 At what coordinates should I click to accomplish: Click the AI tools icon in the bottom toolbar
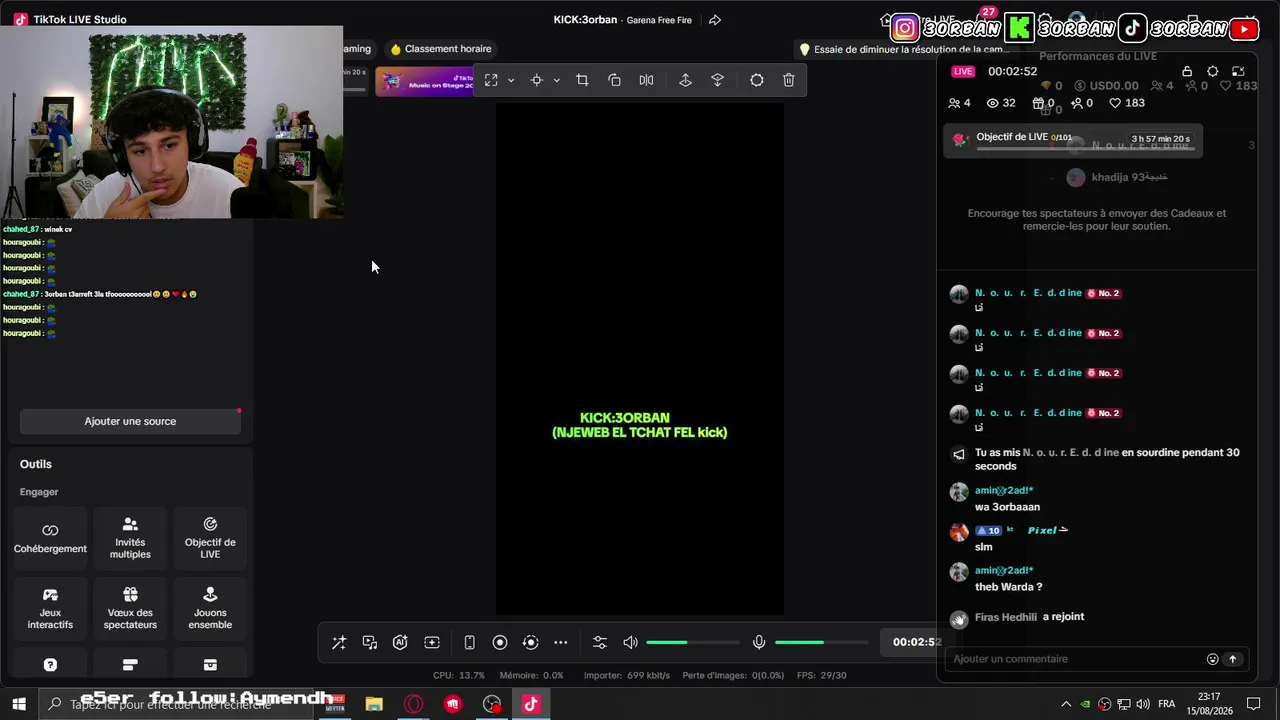[400, 642]
